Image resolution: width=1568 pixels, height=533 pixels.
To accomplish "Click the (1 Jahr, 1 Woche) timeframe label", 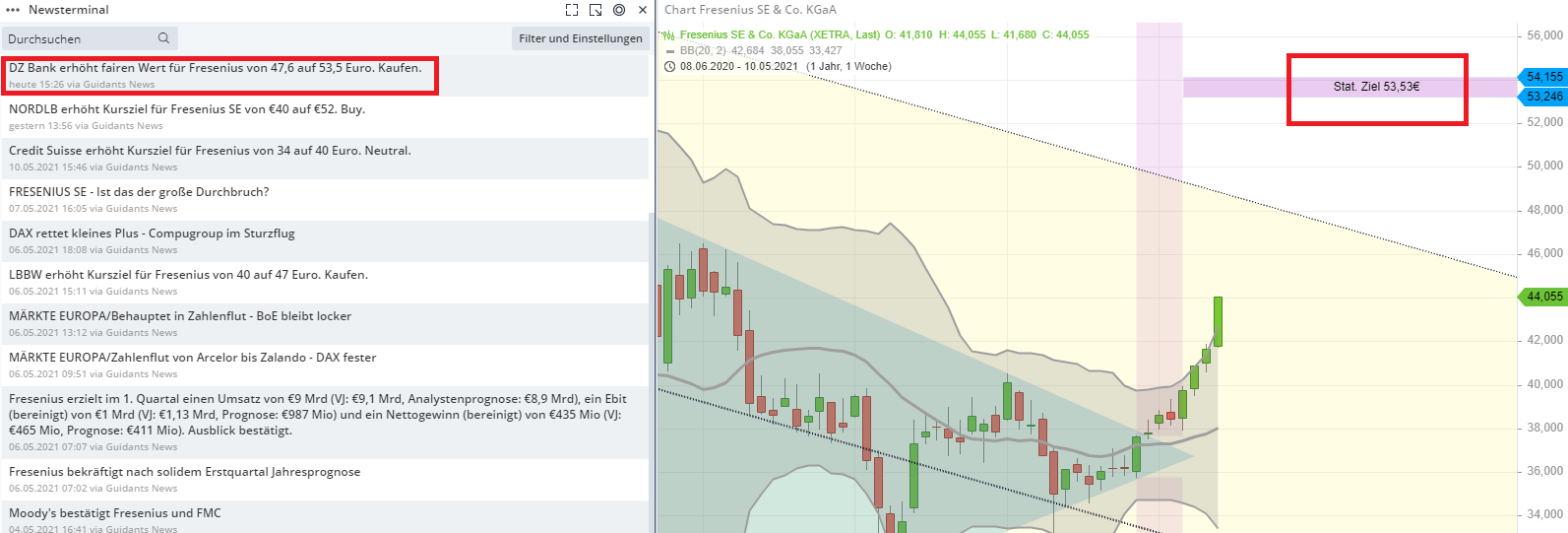I will click(x=848, y=67).
